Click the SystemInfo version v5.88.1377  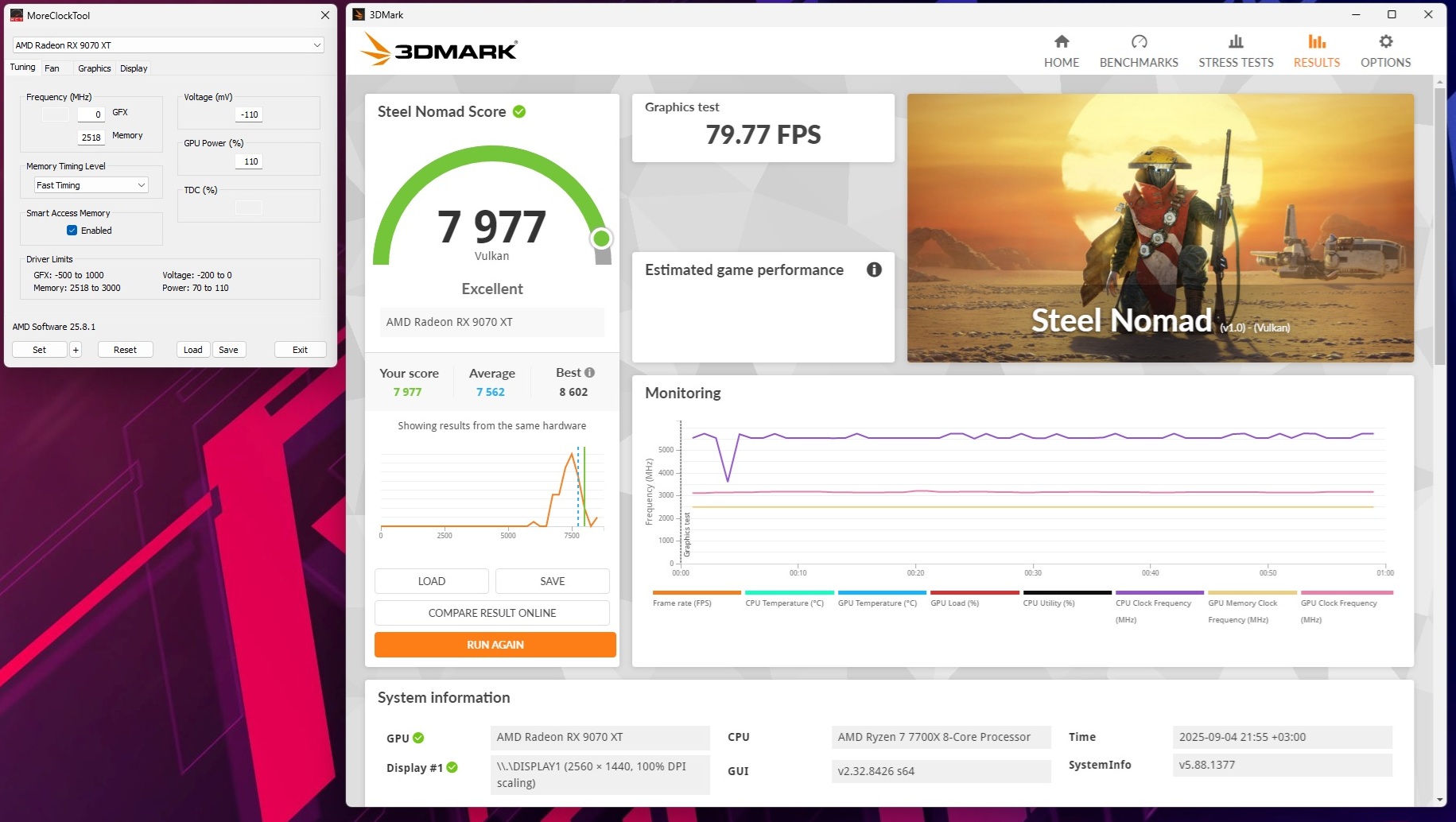pyautogui.click(x=1282, y=765)
